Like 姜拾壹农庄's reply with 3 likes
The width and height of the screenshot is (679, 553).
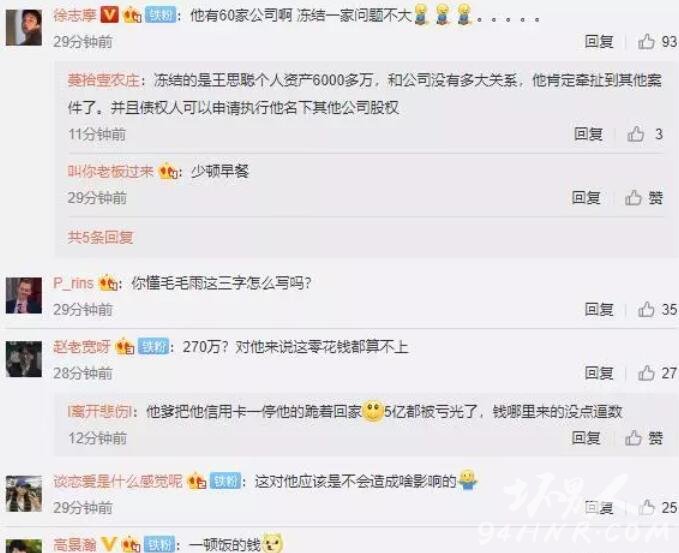pos(636,134)
